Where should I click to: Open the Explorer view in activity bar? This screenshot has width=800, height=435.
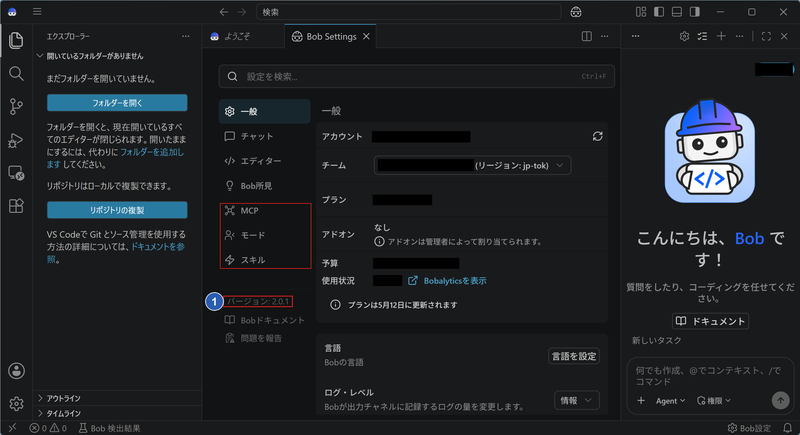coord(16,40)
